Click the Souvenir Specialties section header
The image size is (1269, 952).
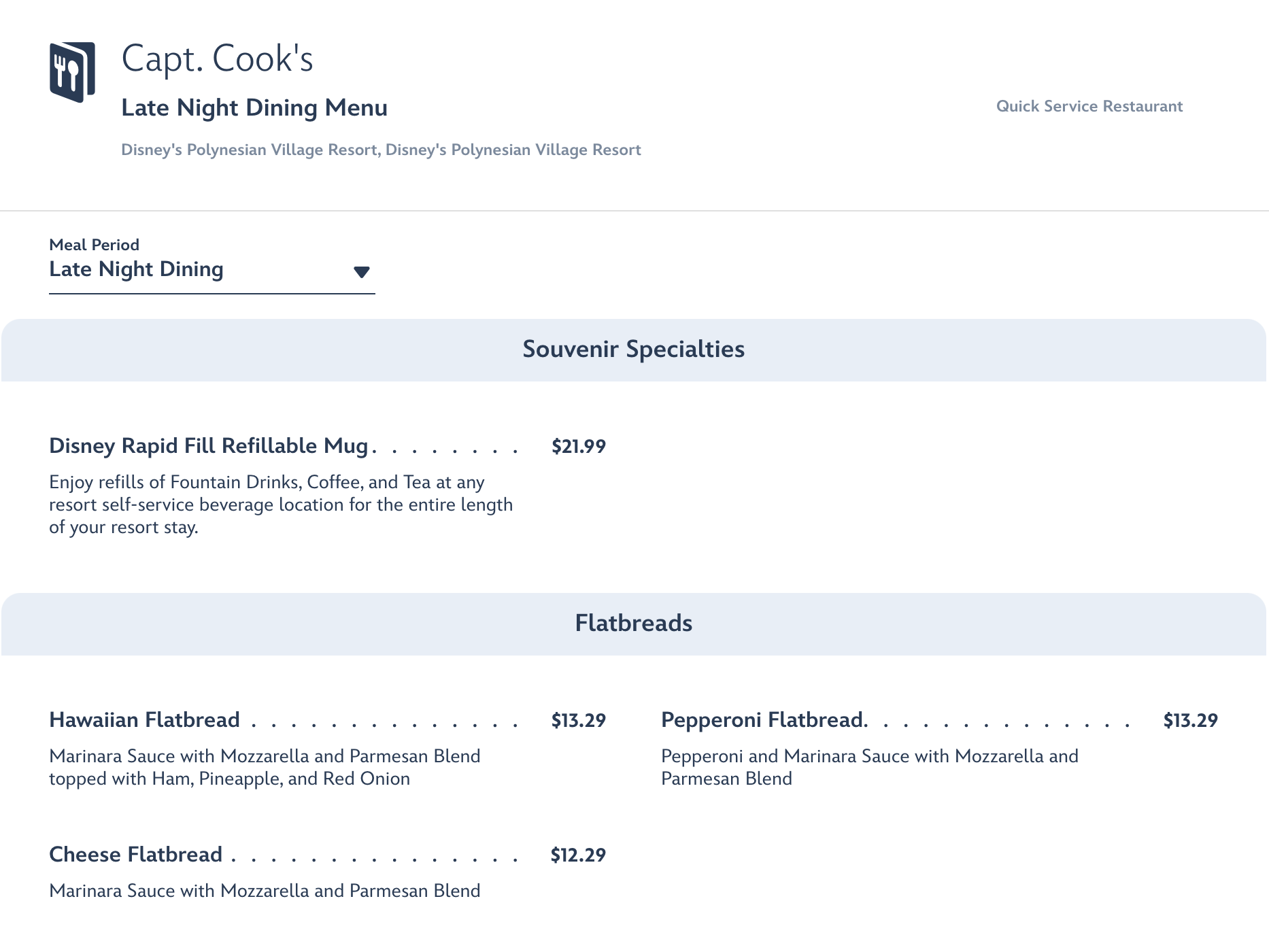pos(633,350)
